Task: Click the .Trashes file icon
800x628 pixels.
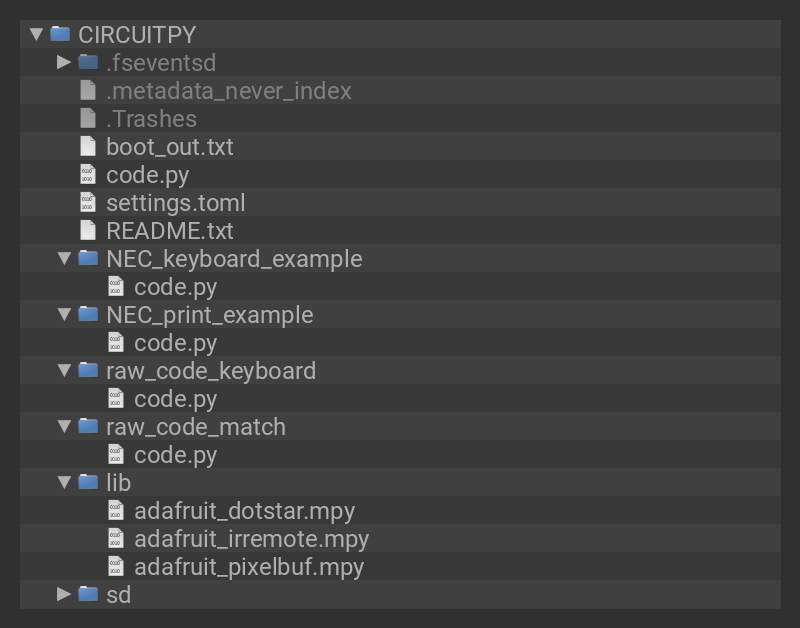Action: tap(88, 118)
